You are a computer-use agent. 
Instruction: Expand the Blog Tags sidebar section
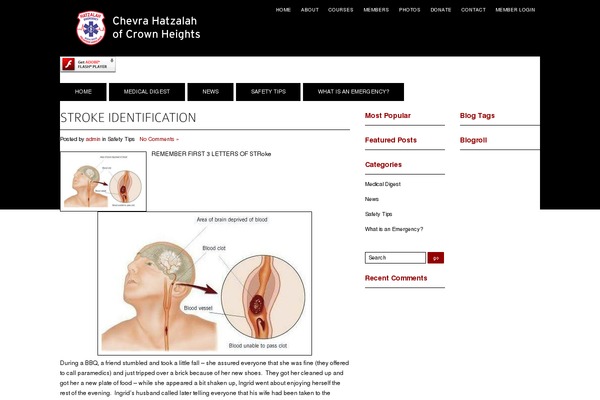[x=477, y=116]
